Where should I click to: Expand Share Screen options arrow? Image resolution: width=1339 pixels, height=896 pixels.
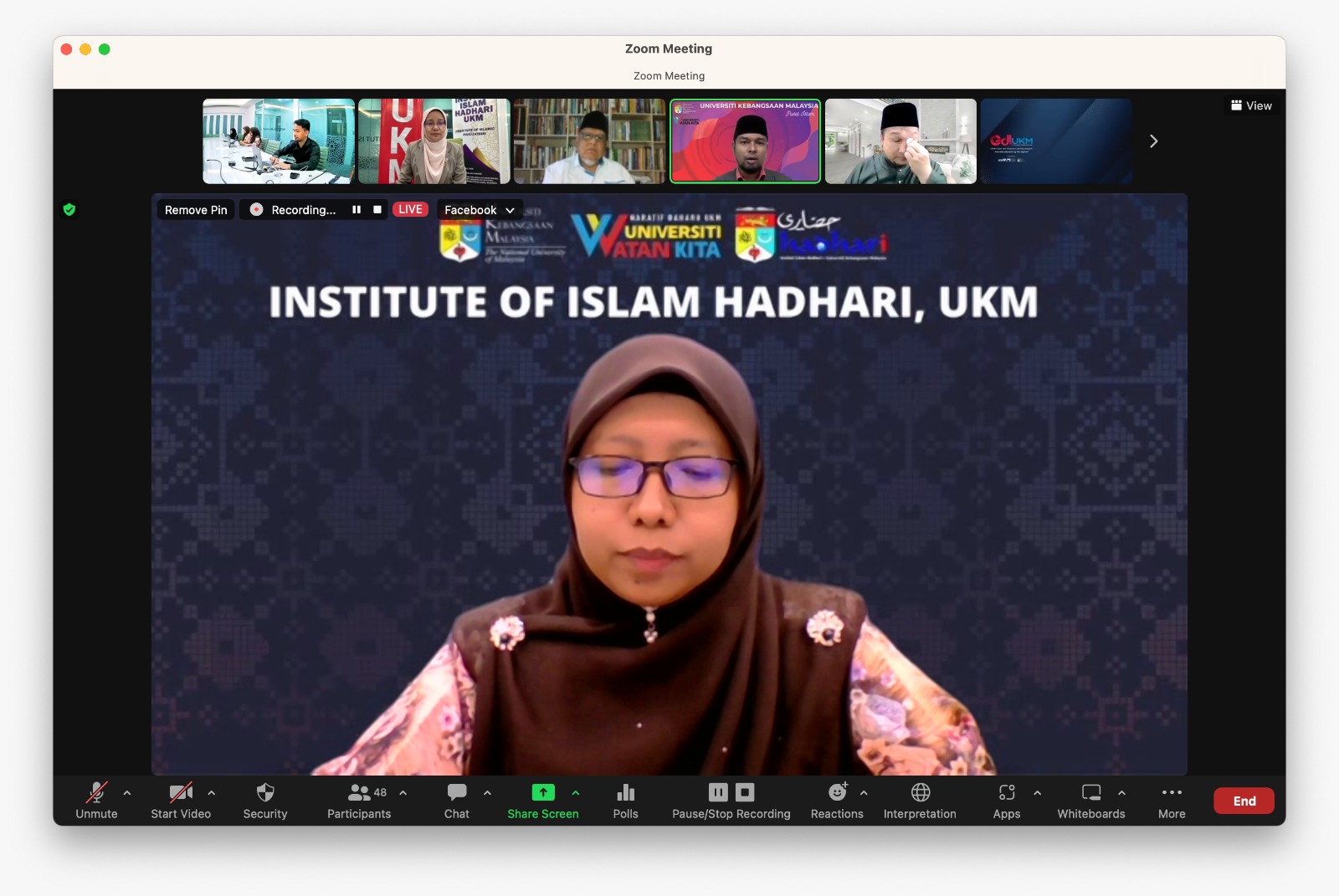click(576, 792)
